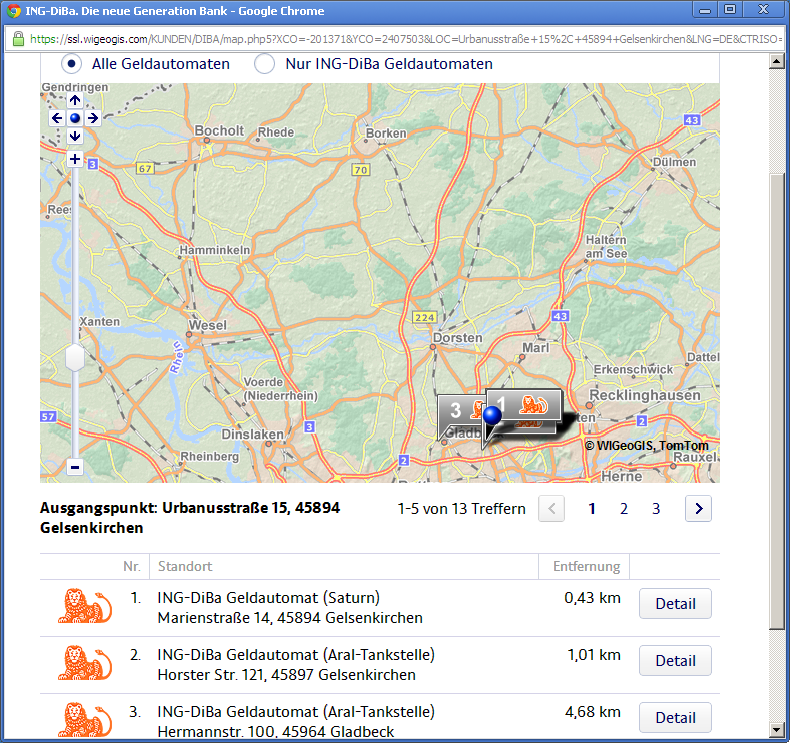Screen dimensions: 790x743
Task: Click the green SSL padlock icon
Action: (18, 39)
